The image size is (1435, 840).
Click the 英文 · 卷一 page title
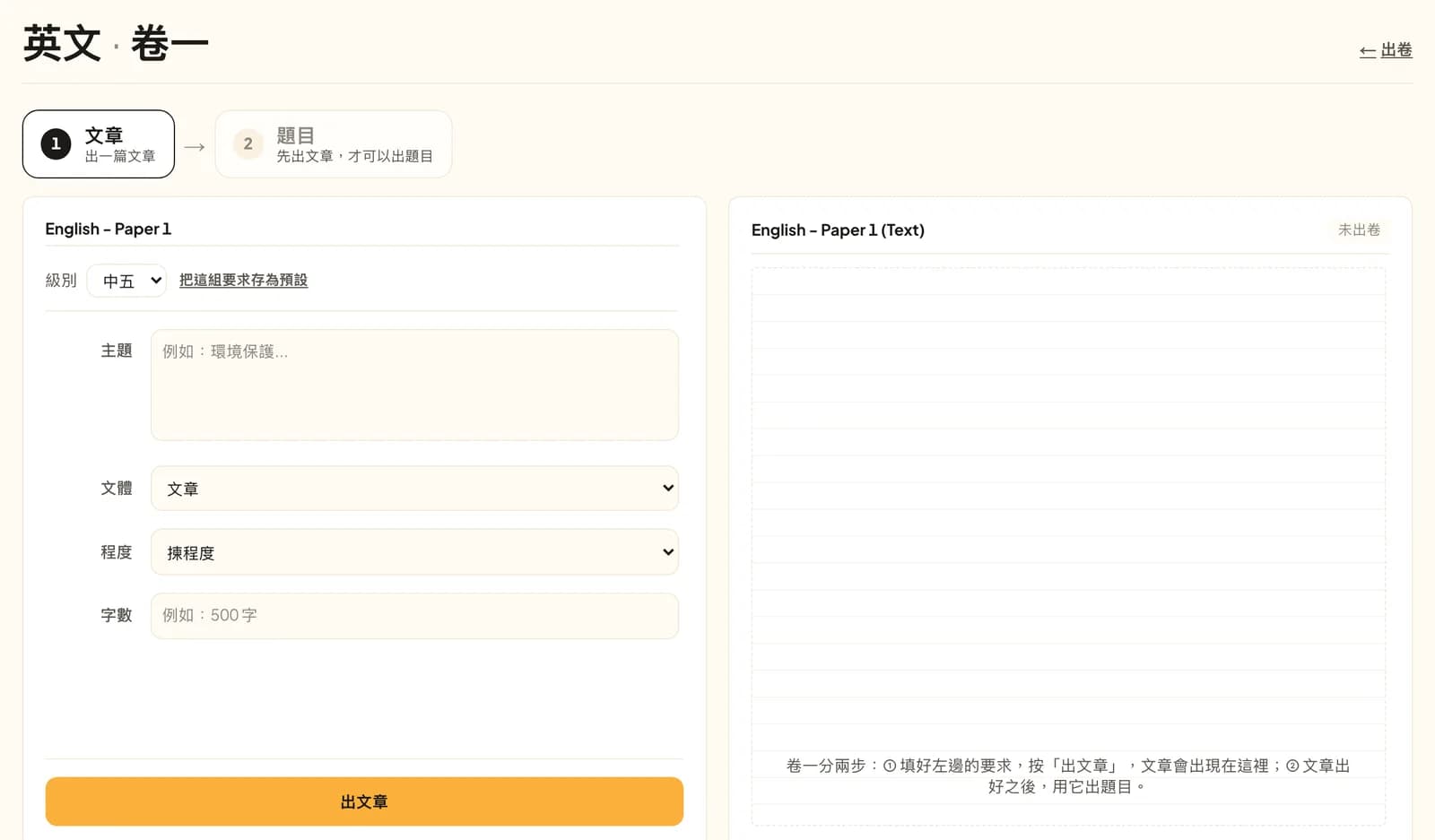[x=116, y=44]
